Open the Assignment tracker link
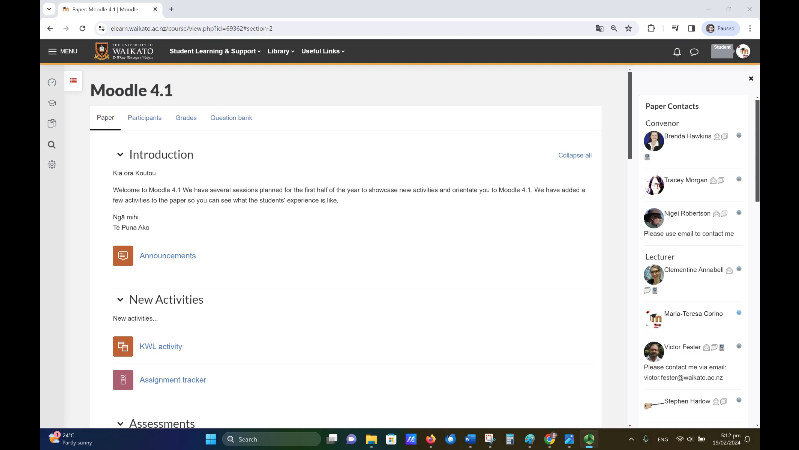The height and width of the screenshot is (450, 799). pyautogui.click(x=173, y=380)
